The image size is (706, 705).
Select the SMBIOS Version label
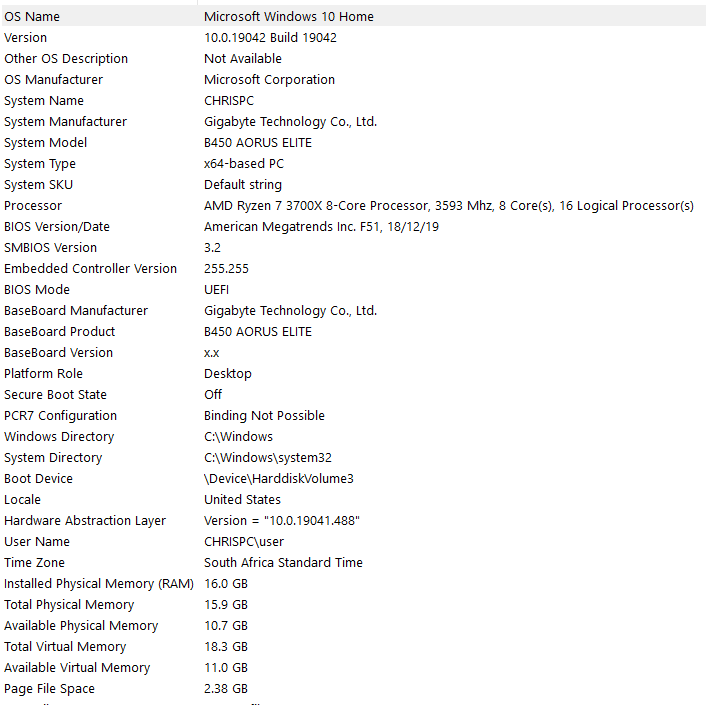pos(50,248)
